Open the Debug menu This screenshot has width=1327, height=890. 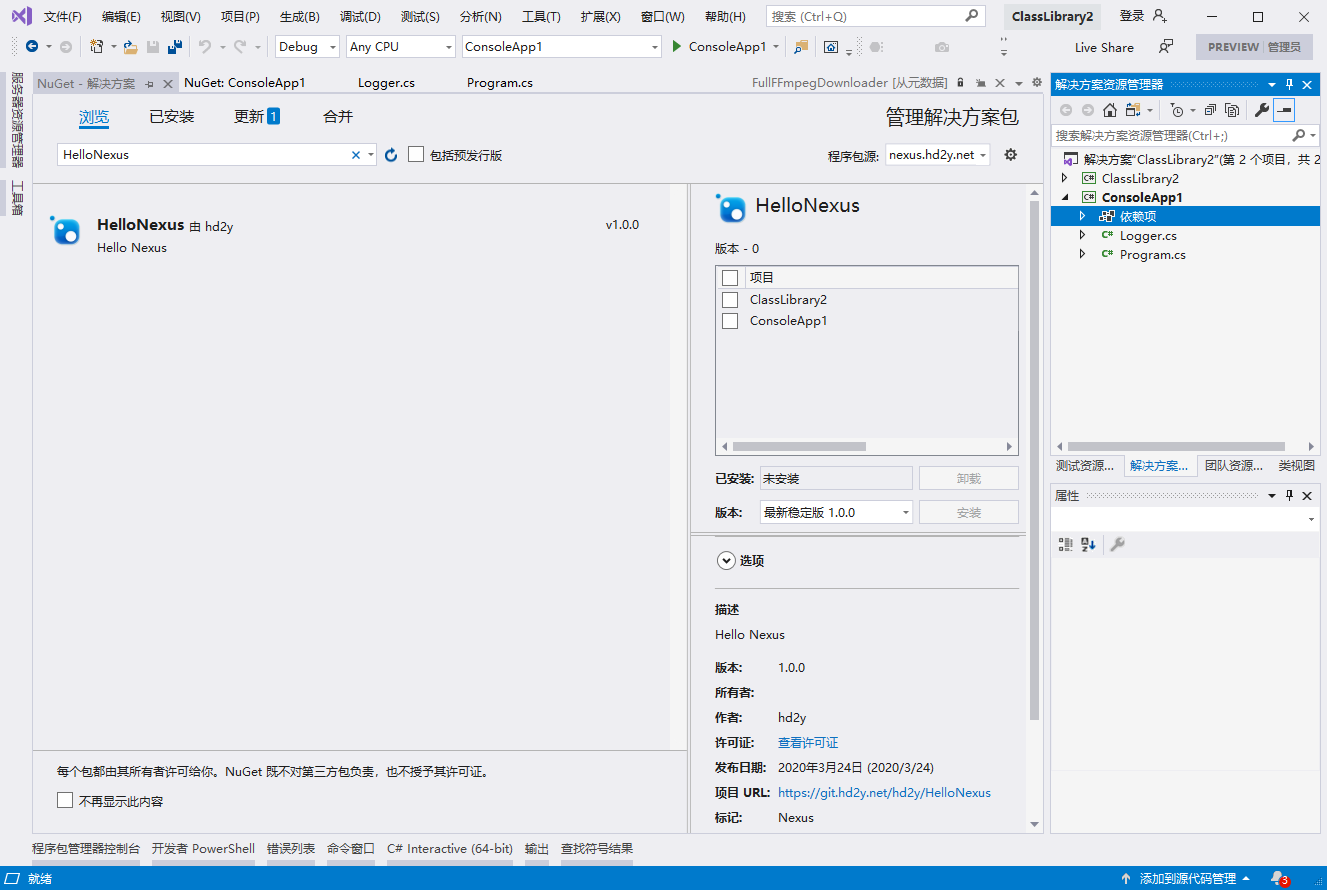coord(360,17)
